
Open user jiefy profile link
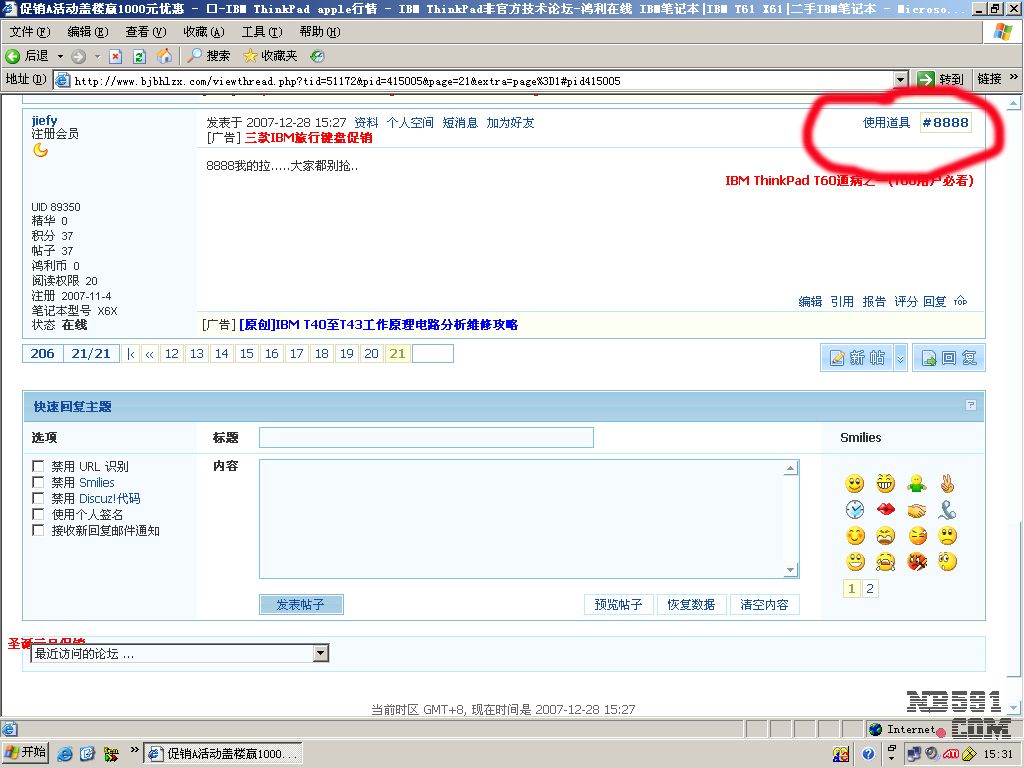pyautogui.click(x=44, y=120)
